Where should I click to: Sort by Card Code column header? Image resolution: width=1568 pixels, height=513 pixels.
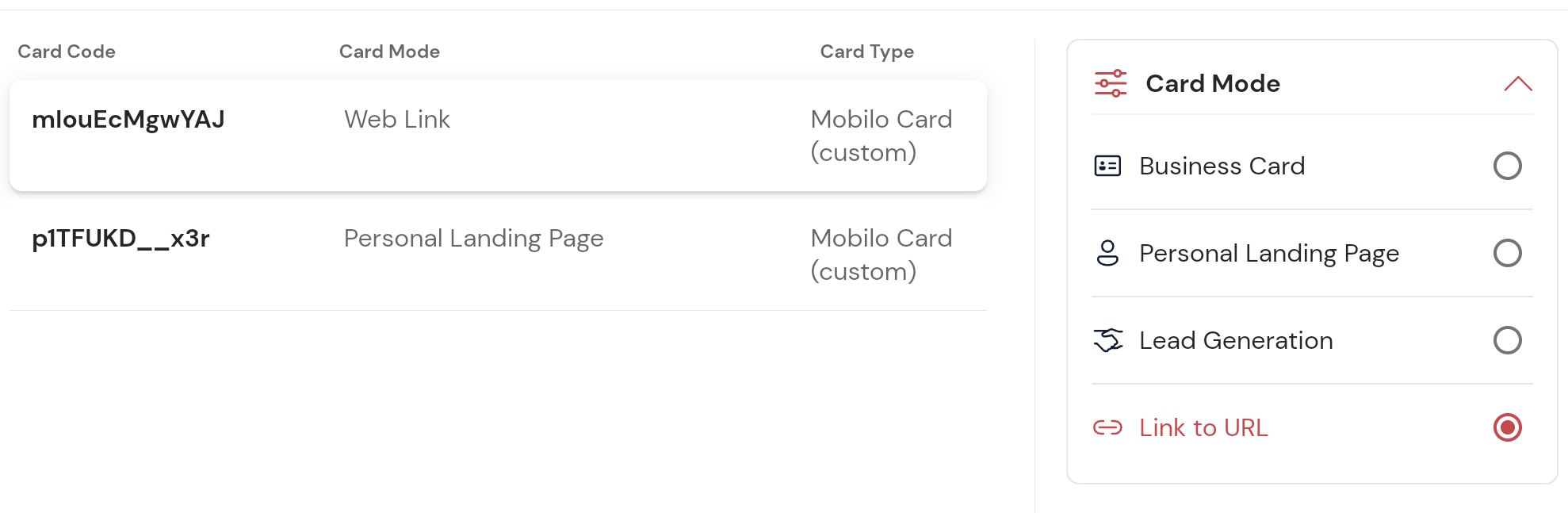[x=67, y=52]
